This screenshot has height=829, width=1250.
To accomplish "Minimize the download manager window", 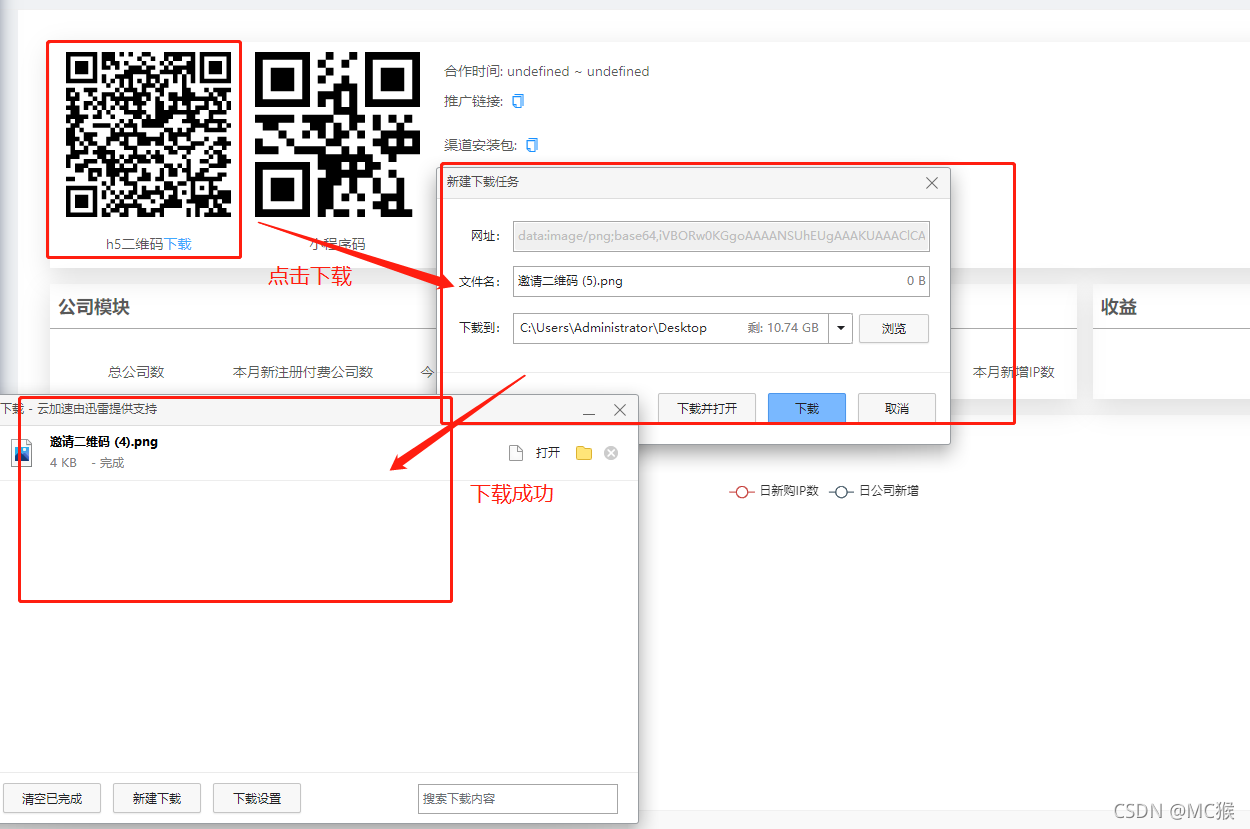I will (x=590, y=410).
